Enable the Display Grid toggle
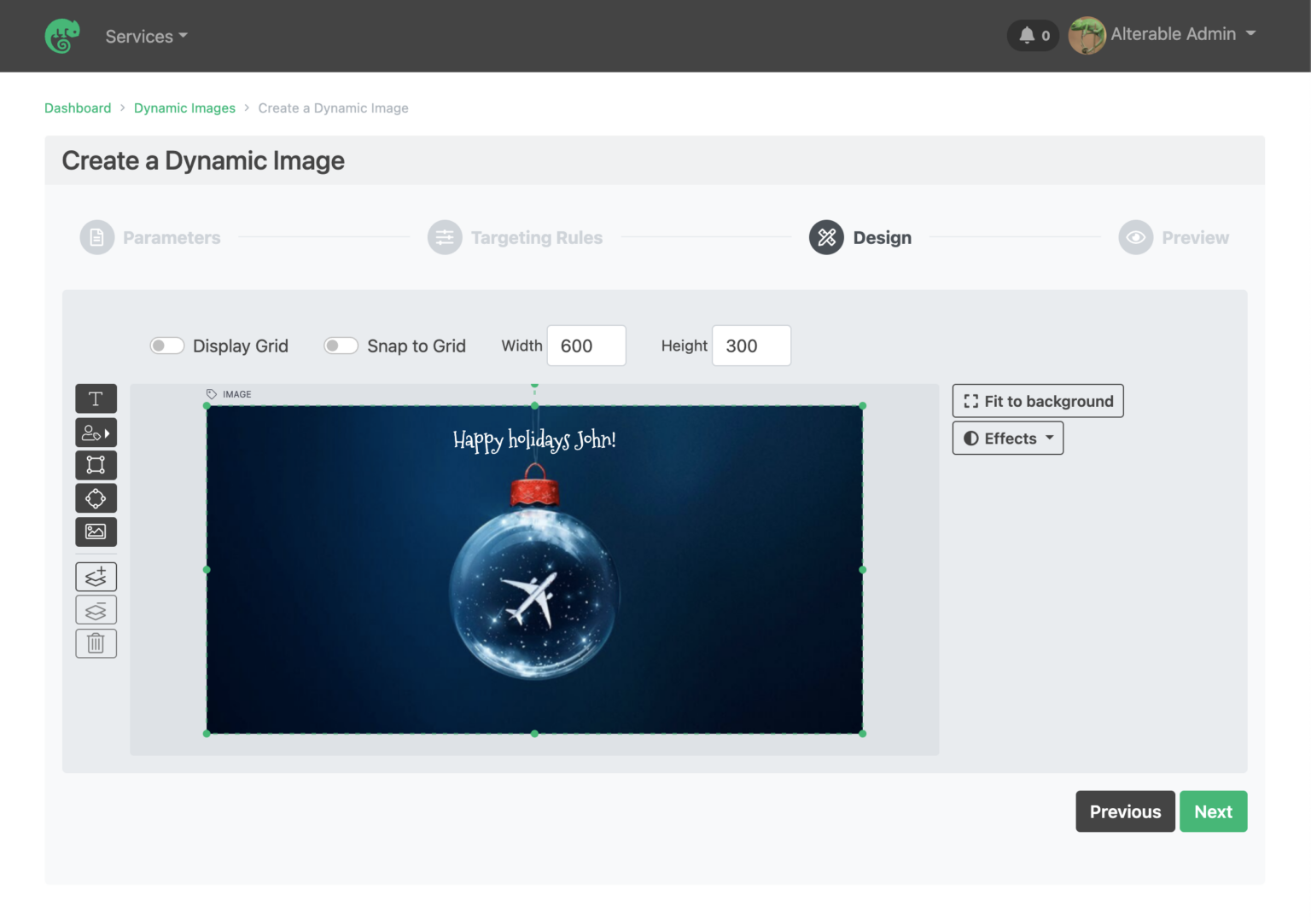The width and height of the screenshot is (1311, 924). [x=167, y=346]
